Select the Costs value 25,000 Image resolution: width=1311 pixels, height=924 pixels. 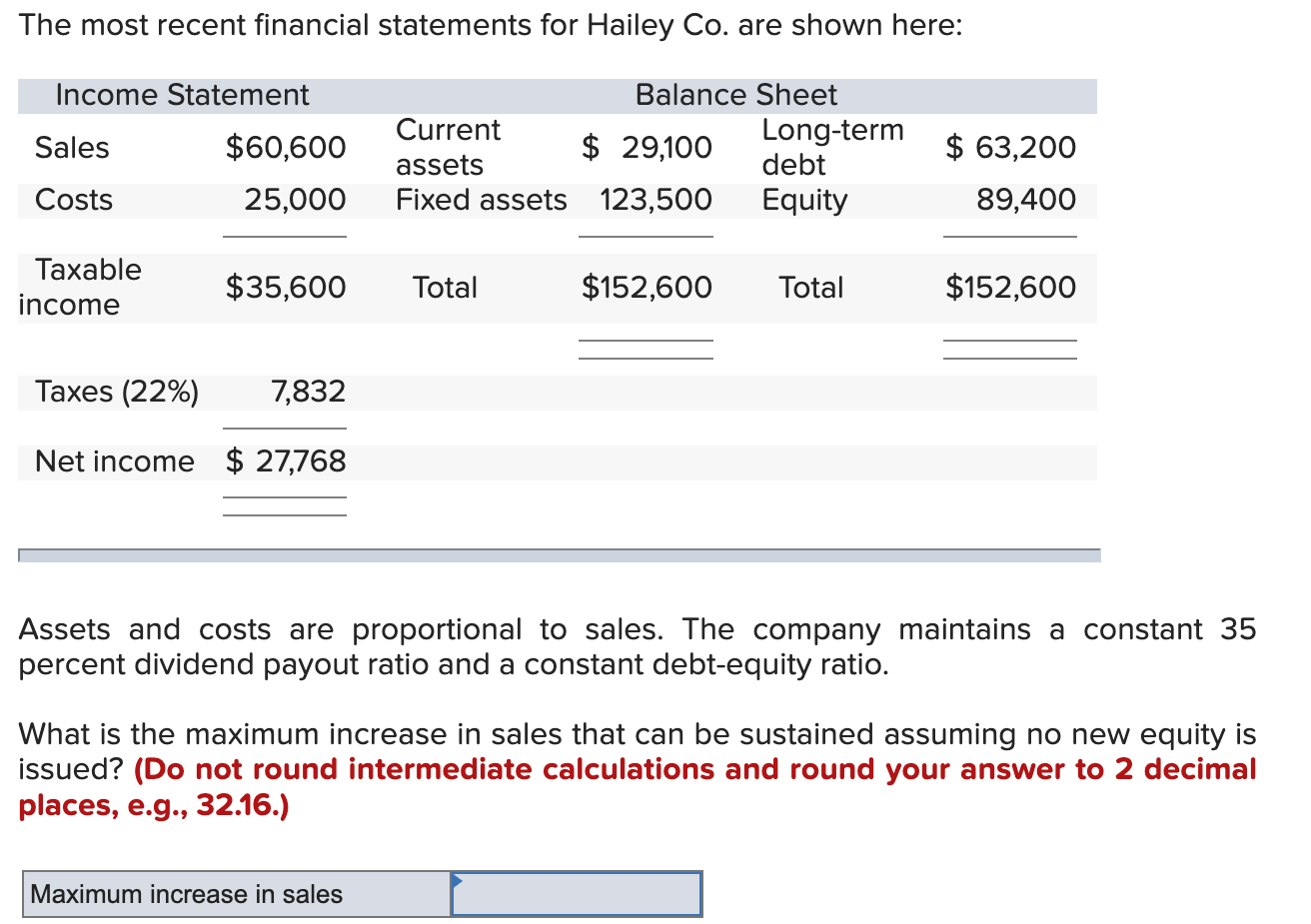(x=295, y=200)
